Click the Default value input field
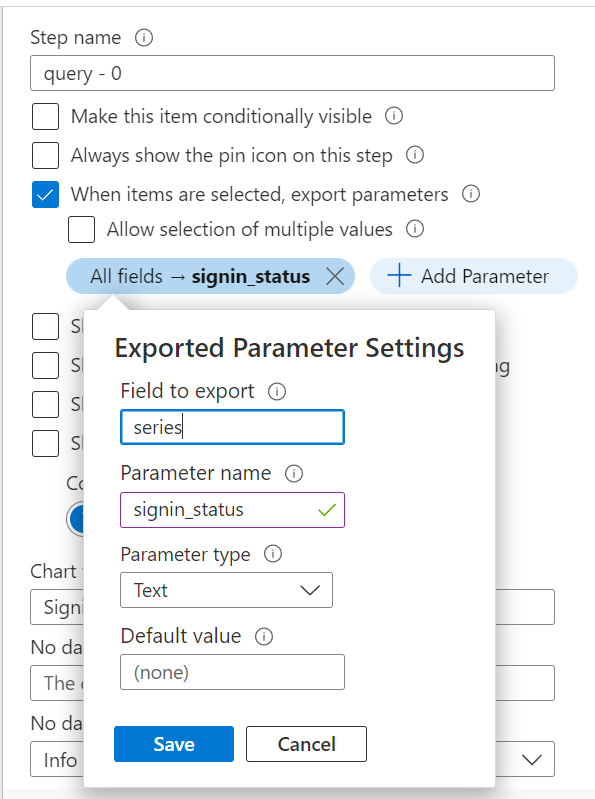This screenshot has width=595, height=799. [232, 672]
